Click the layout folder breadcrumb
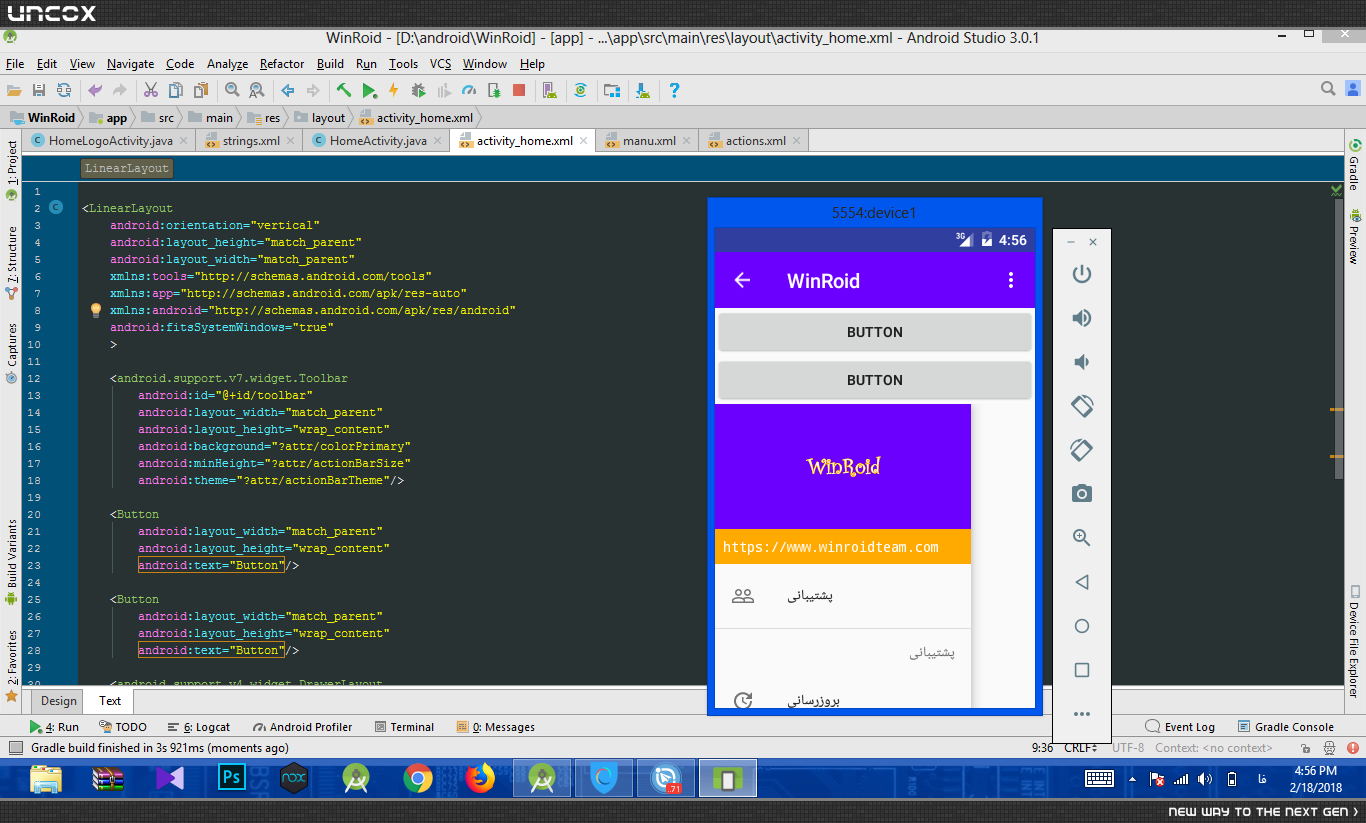The image size is (1366, 823). pos(320,117)
